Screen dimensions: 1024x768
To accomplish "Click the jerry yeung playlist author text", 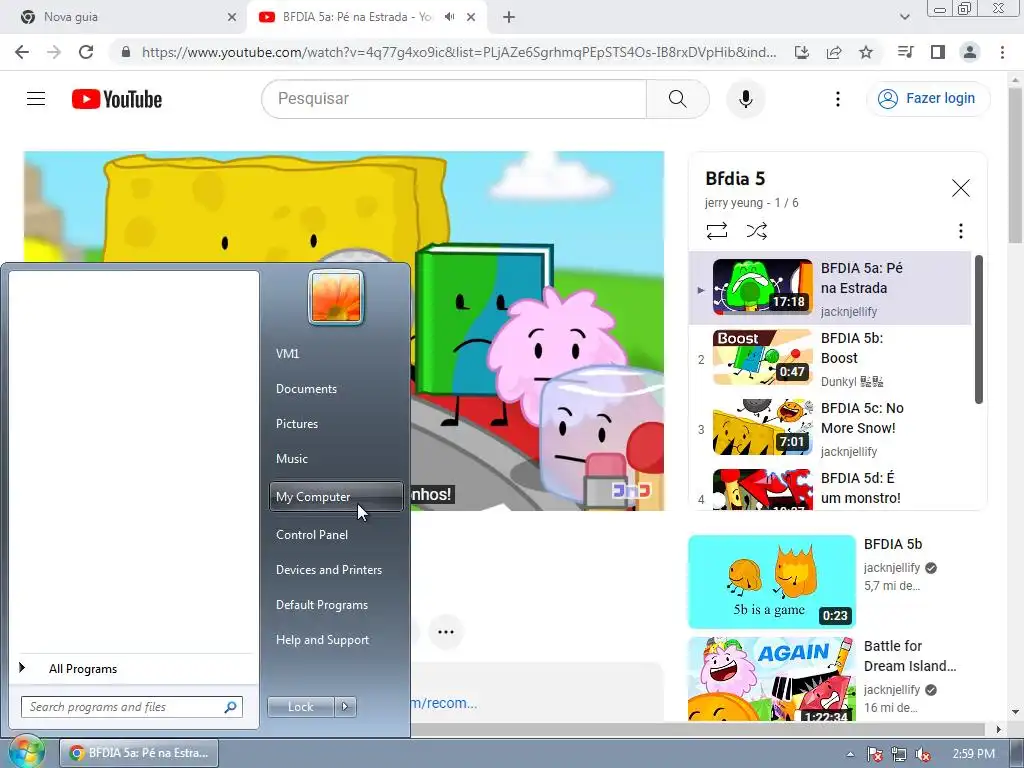I will (734, 202).
